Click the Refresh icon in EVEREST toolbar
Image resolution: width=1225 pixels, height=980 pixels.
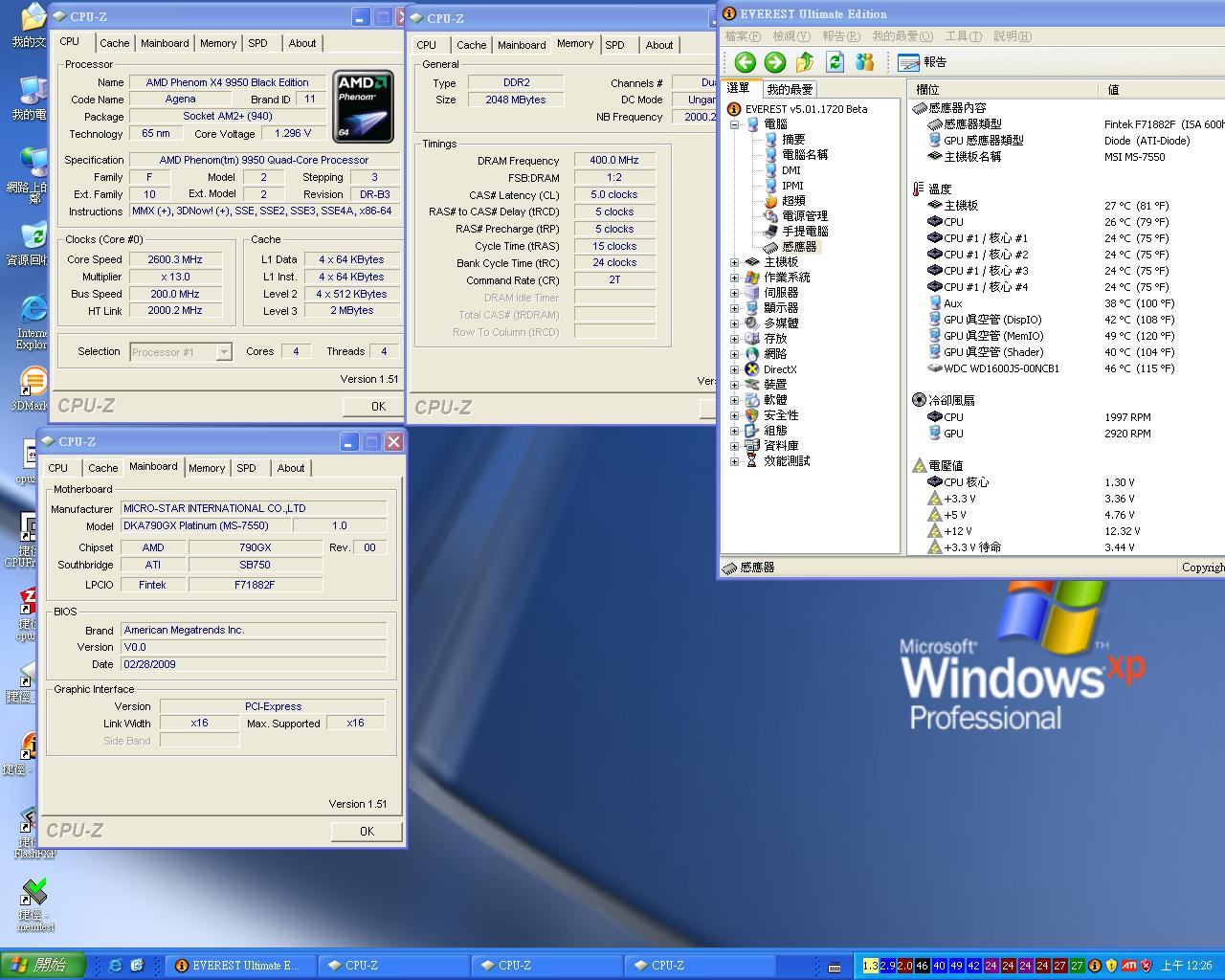pyautogui.click(x=835, y=62)
